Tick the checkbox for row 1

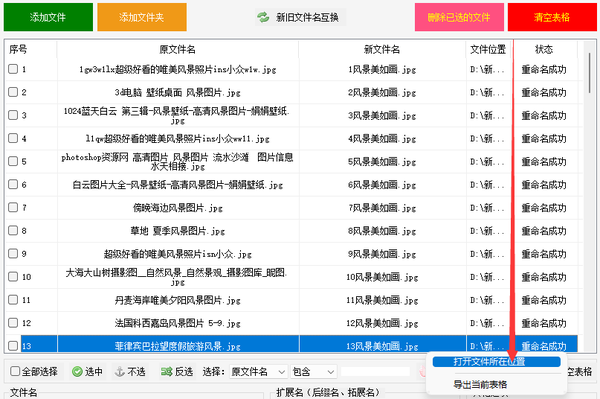tap(13, 69)
